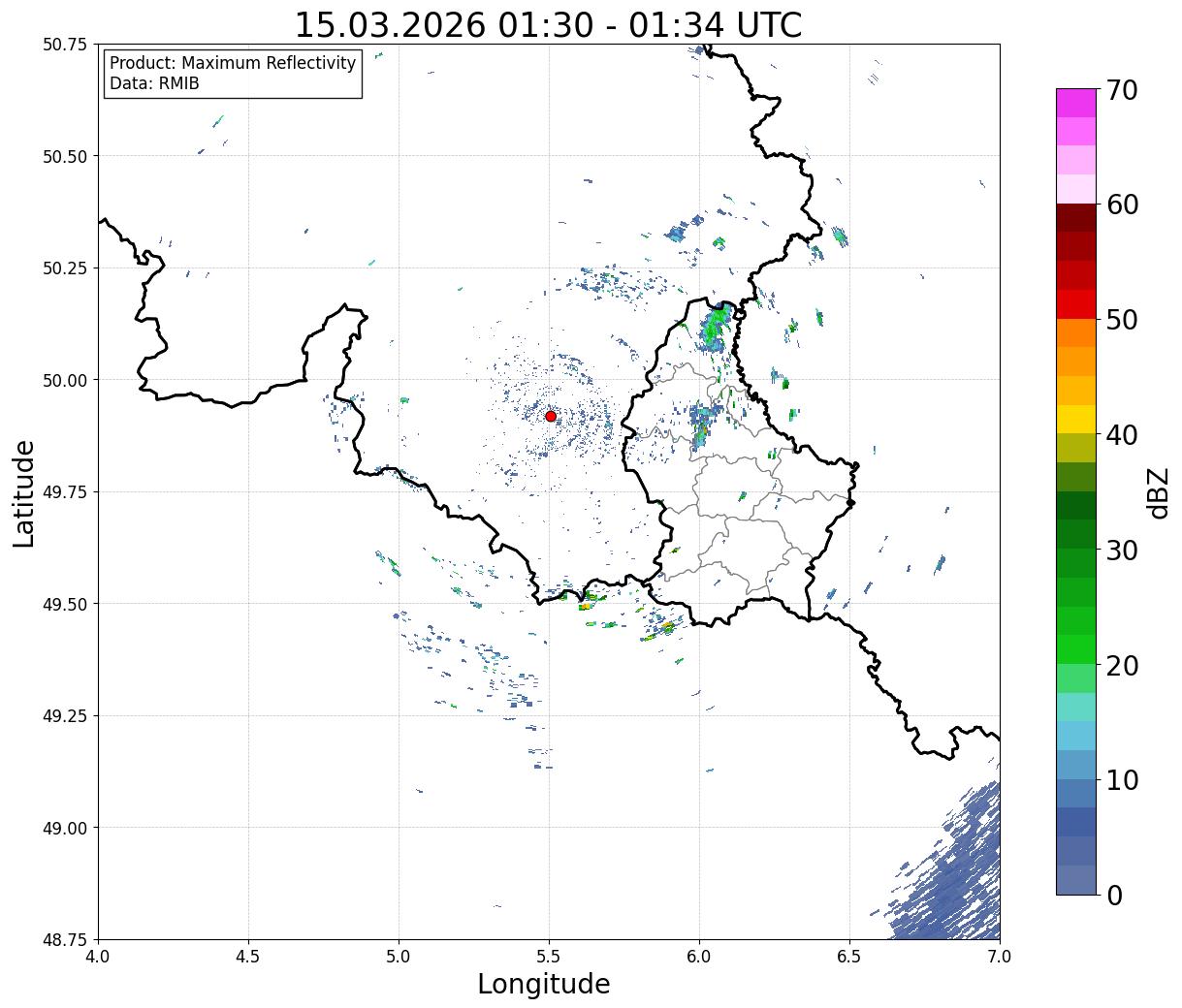Click the 'Latitude' axis label
The width and height of the screenshot is (1182, 1008).
click(x=24, y=492)
